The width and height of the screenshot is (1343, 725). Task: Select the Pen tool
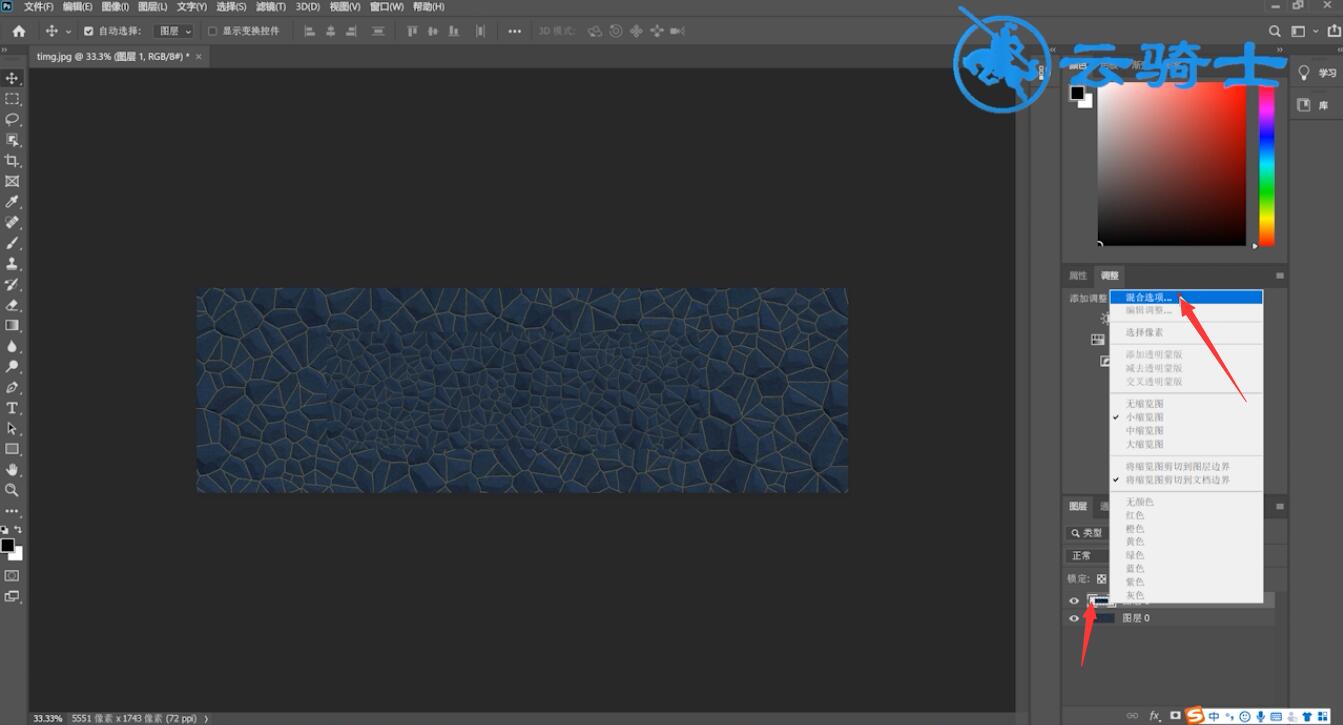[12, 387]
